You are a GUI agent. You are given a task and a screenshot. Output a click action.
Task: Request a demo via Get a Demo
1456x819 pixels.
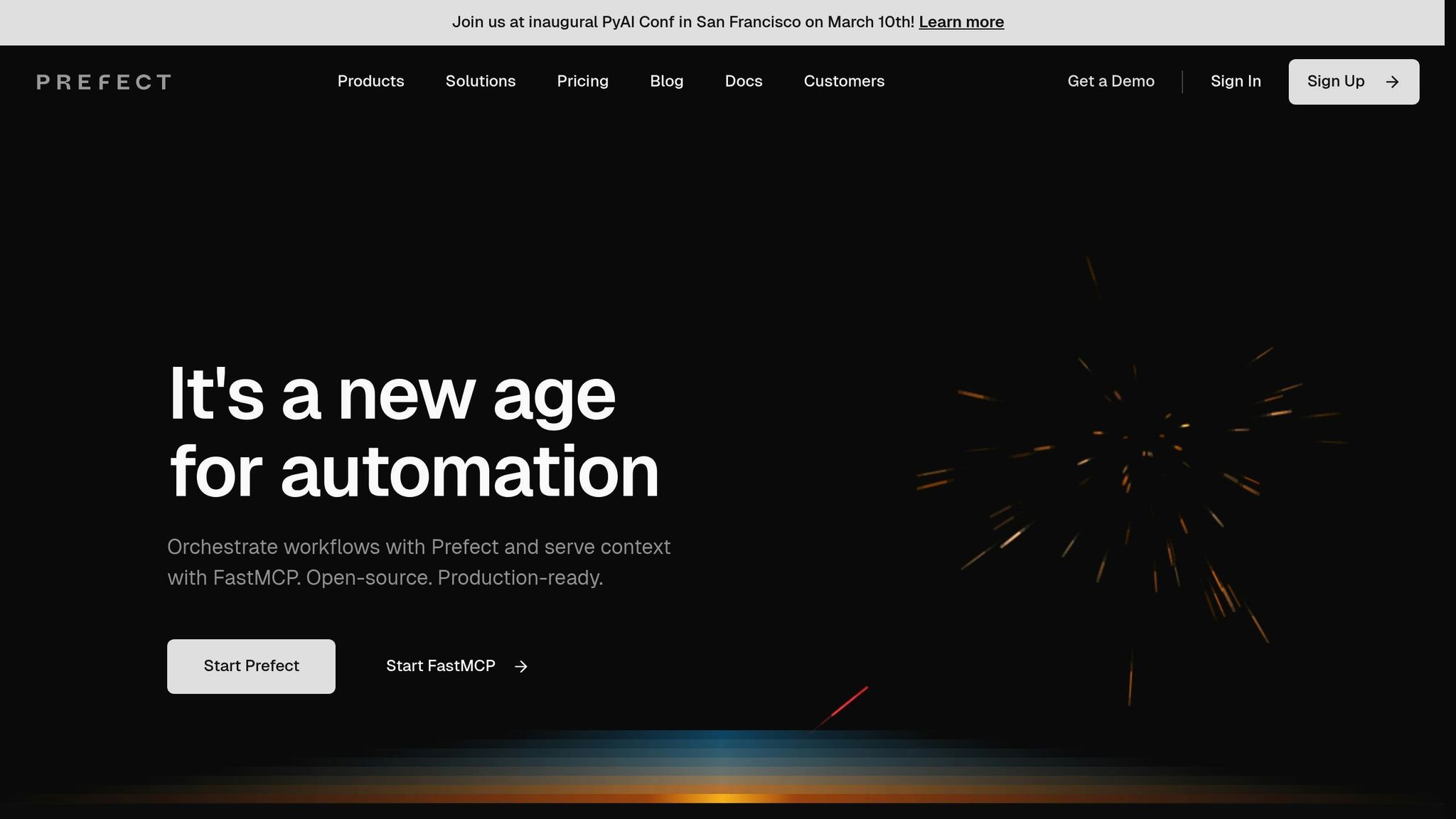pos(1110,81)
